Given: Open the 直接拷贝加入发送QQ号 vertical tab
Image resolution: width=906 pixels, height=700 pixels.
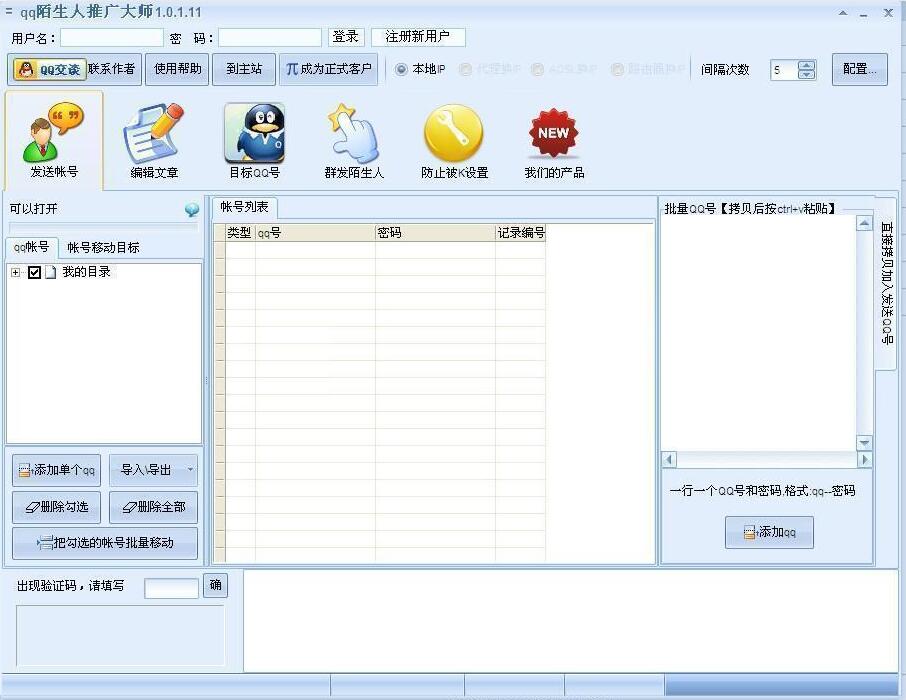Looking at the screenshot, I should (886, 283).
